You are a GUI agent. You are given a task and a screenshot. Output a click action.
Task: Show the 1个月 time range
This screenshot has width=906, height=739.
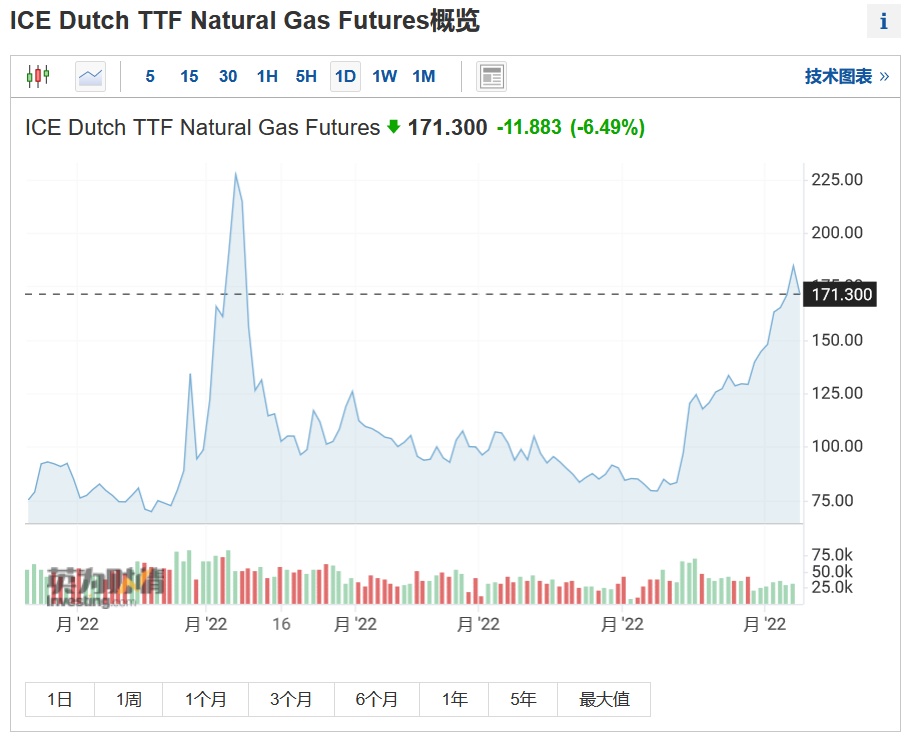pyautogui.click(x=205, y=700)
